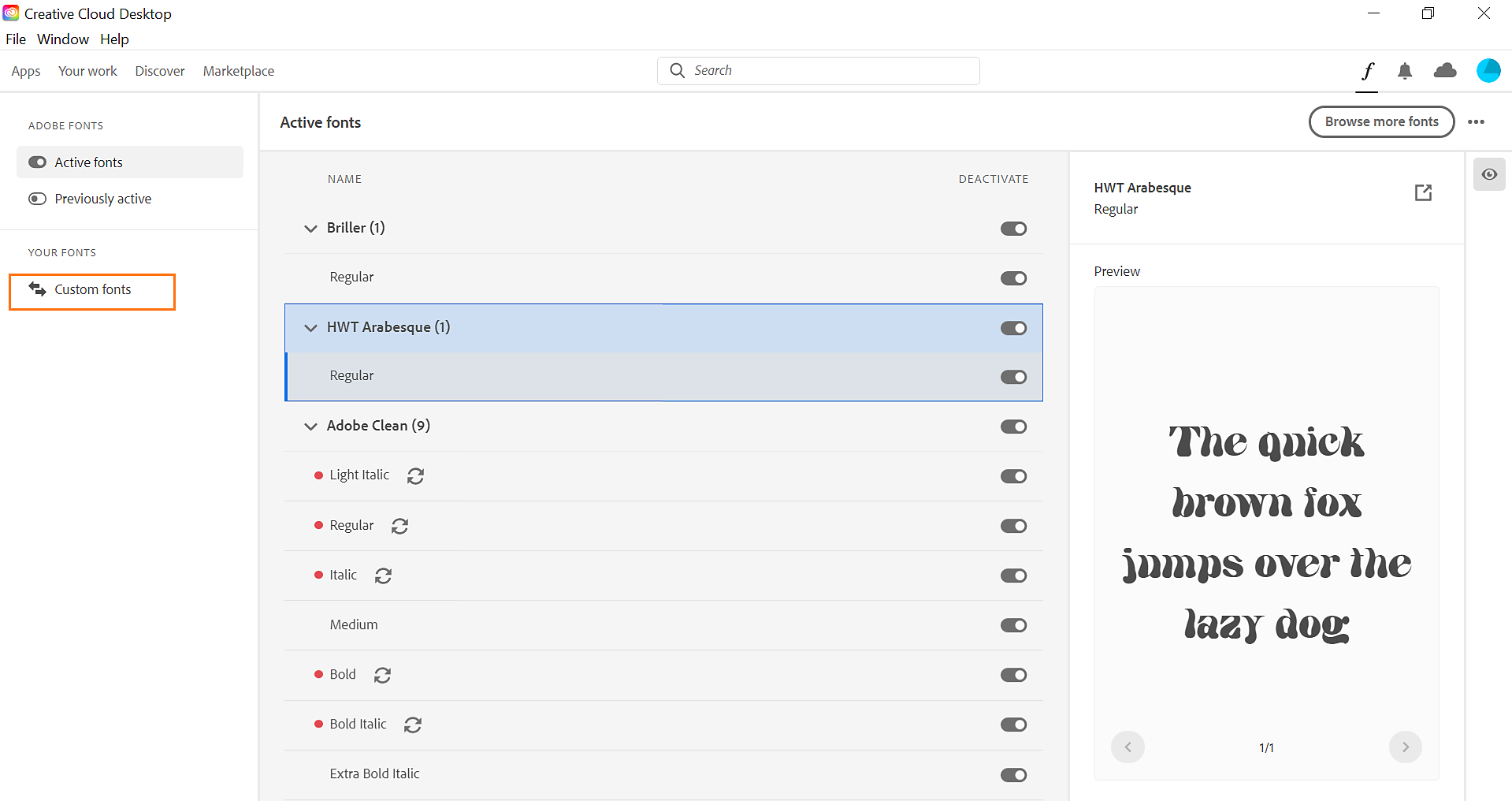
Task: Switch to the Marketplace tab
Action: pos(239,71)
